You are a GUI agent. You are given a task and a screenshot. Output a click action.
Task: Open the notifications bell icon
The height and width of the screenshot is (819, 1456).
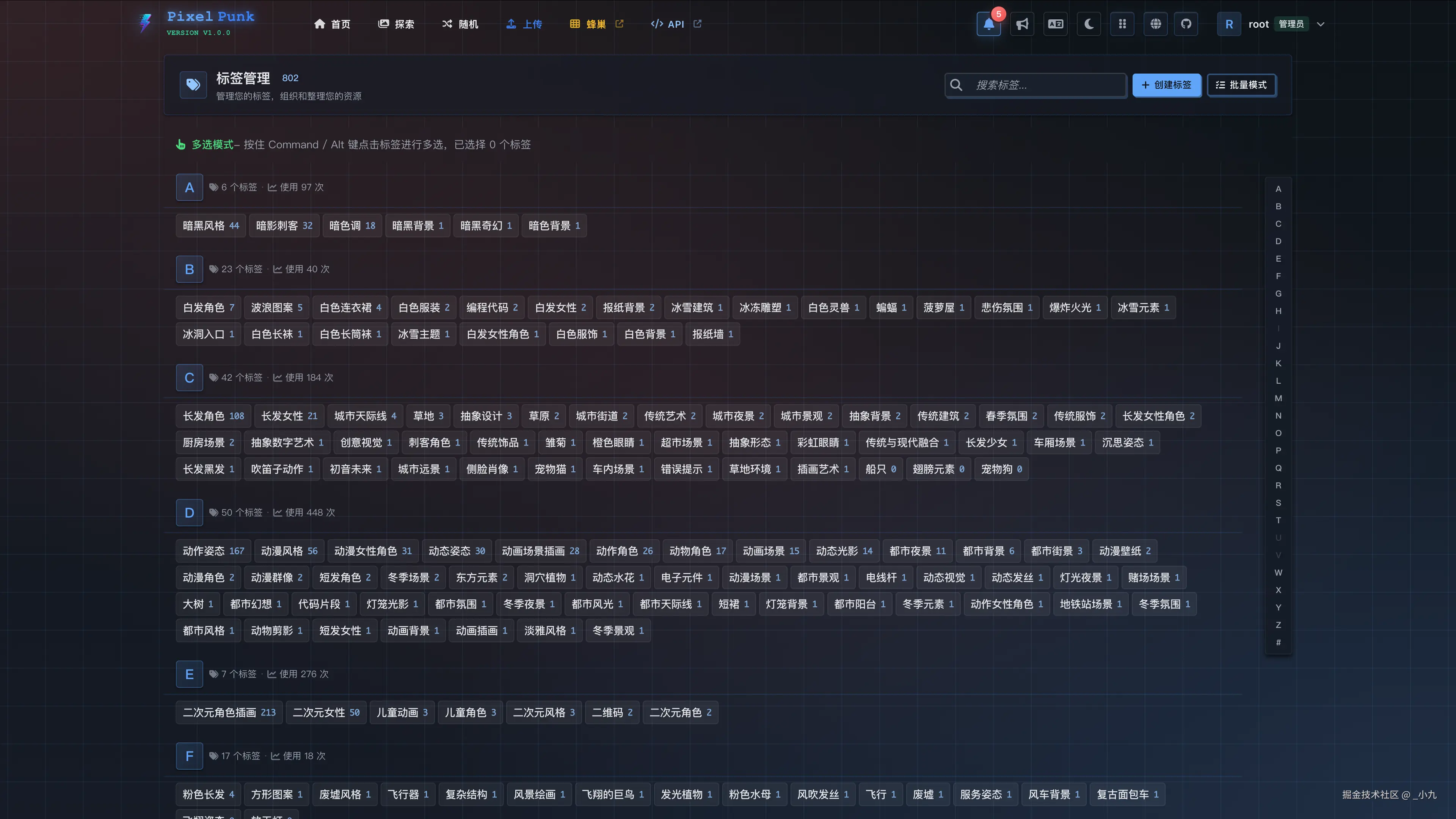[x=988, y=24]
